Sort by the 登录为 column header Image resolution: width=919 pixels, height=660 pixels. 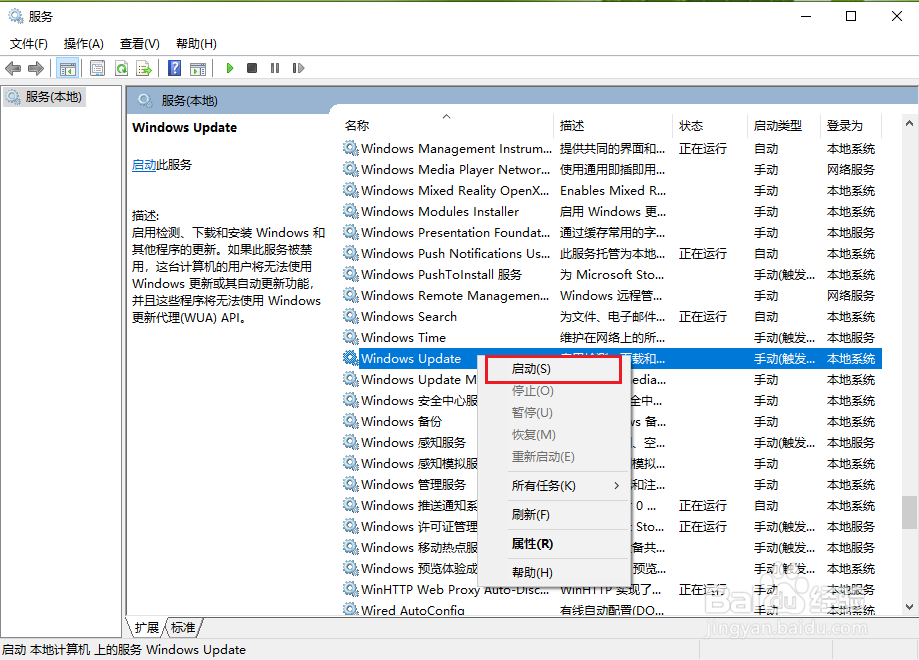[x=850, y=125]
